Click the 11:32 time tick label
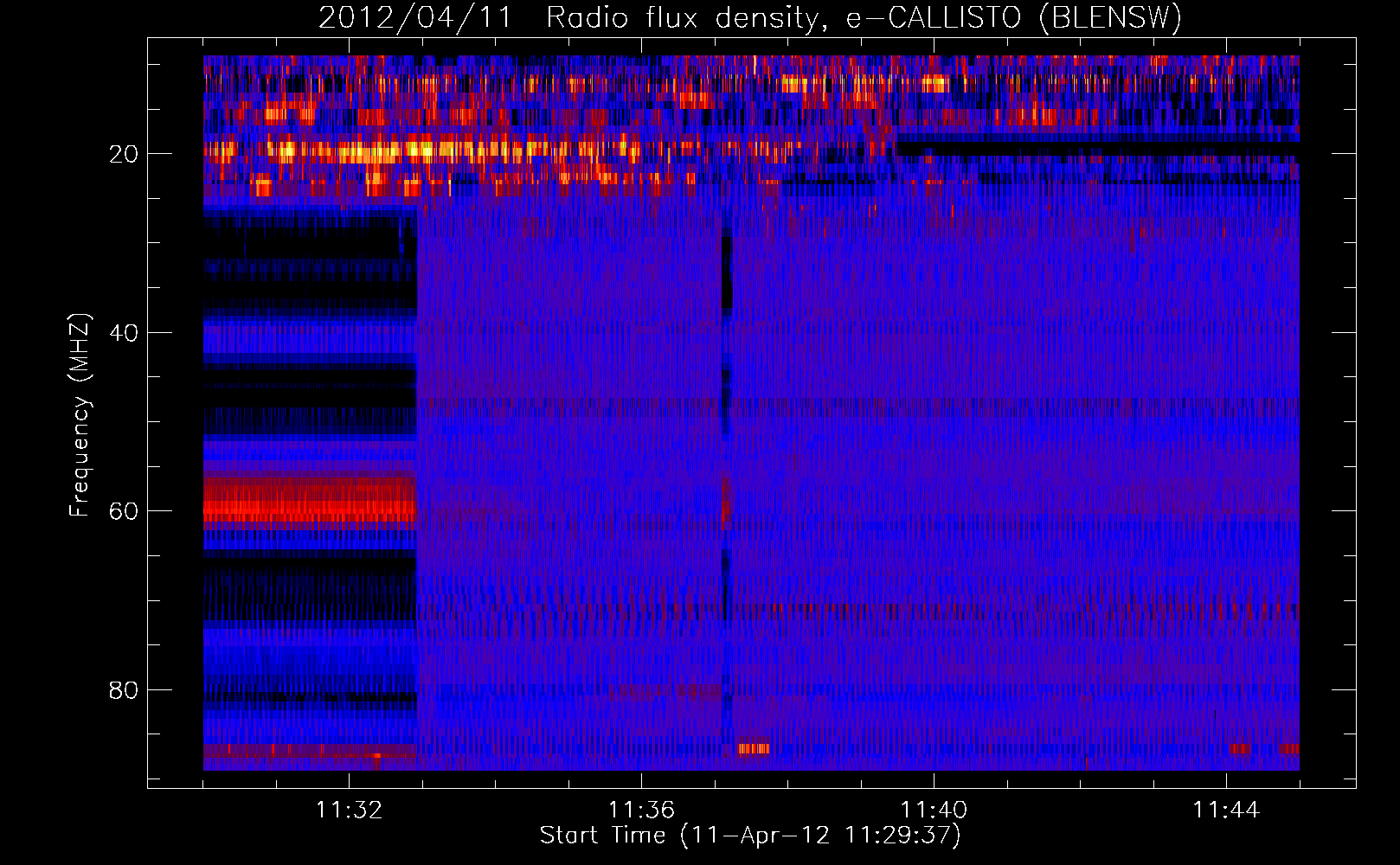The image size is (1400, 865). click(349, 811)
